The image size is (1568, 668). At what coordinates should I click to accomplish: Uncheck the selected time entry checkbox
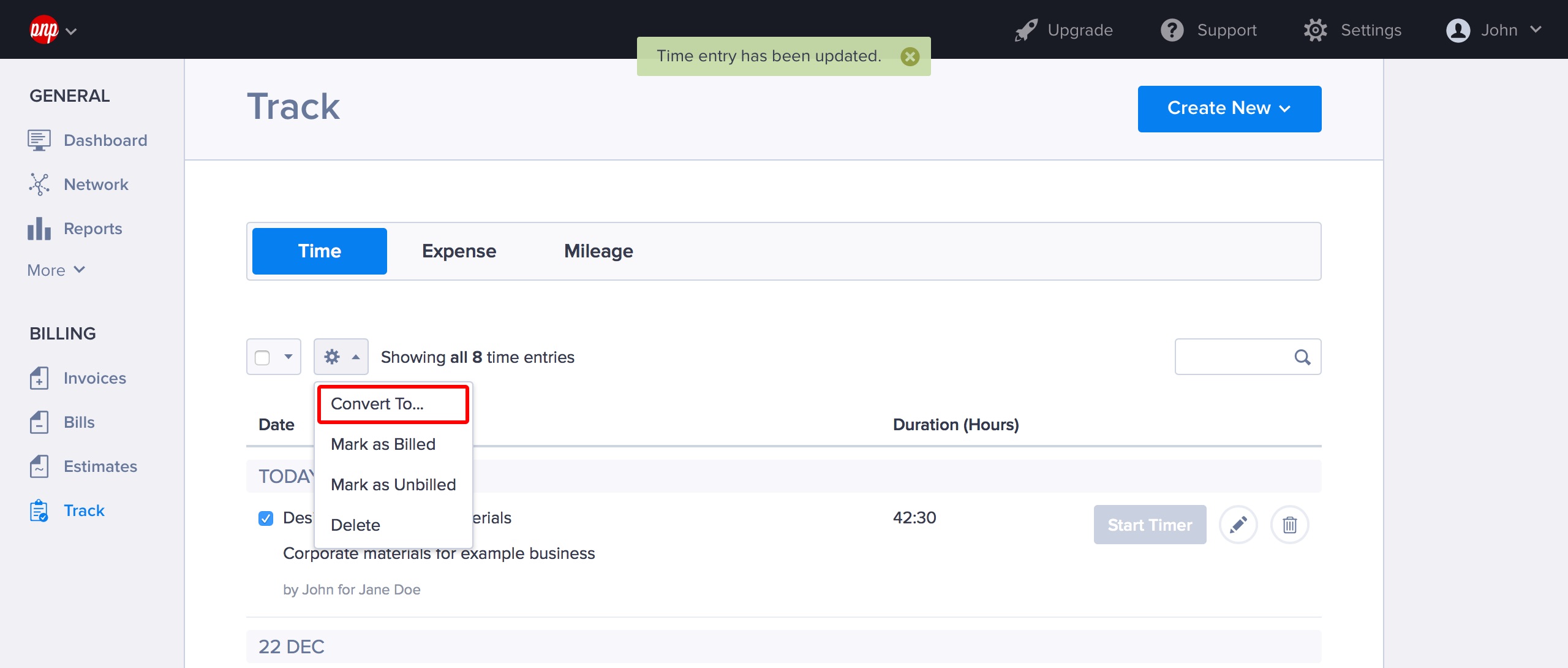point(266,518)
